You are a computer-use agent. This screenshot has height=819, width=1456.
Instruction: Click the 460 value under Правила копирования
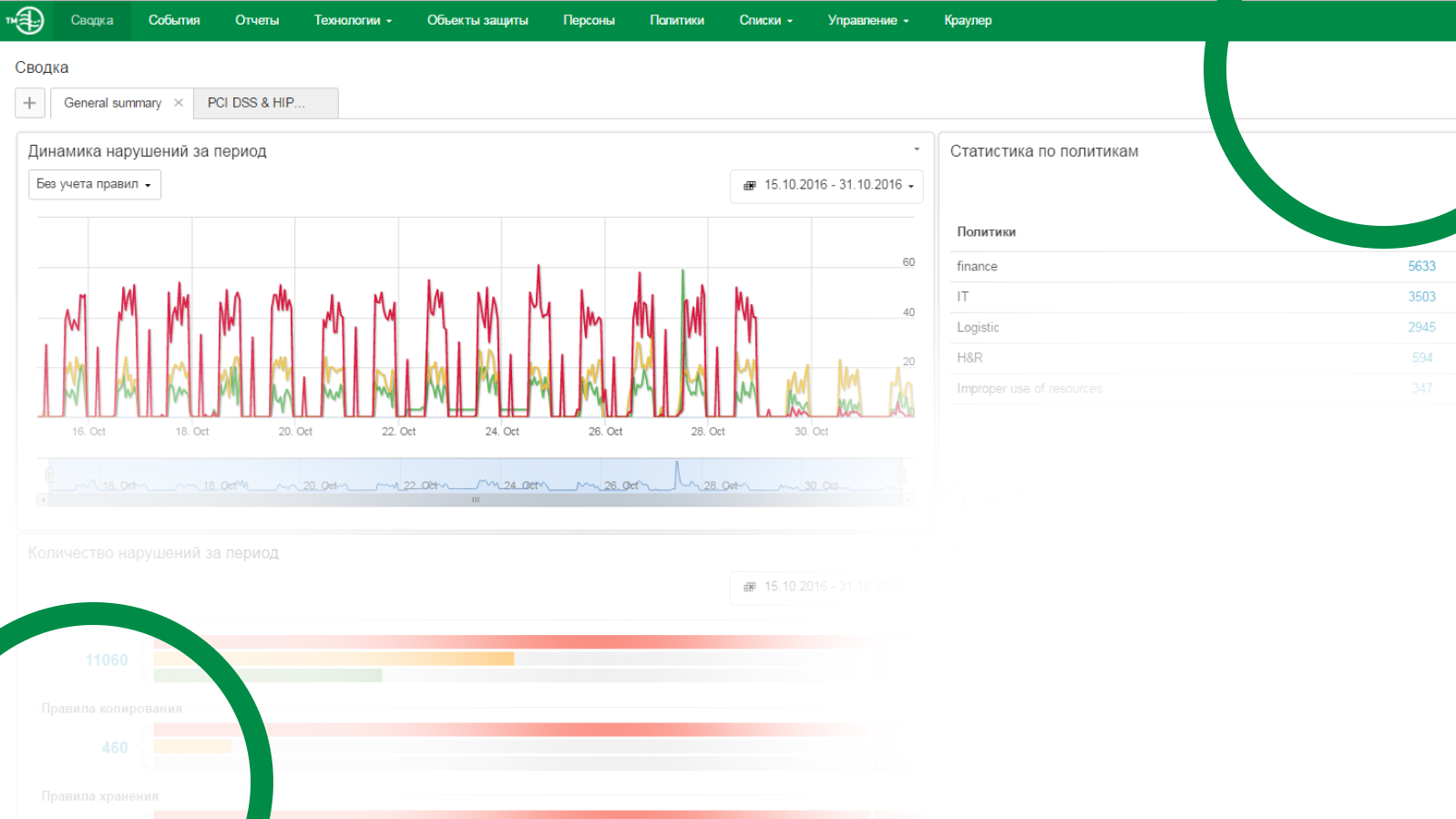[115, 748]
